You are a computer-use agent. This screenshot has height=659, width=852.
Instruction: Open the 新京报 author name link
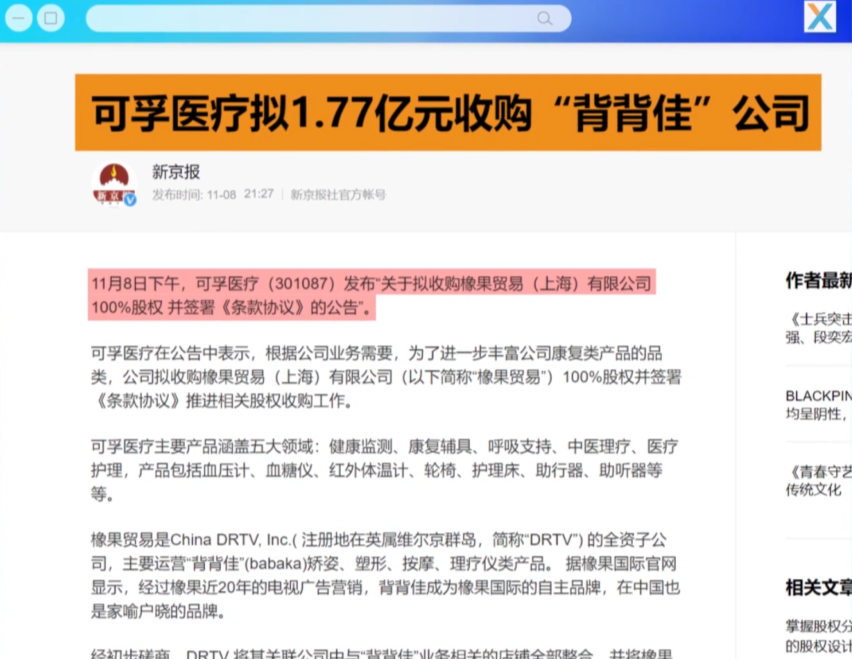(x=176, y=171)
